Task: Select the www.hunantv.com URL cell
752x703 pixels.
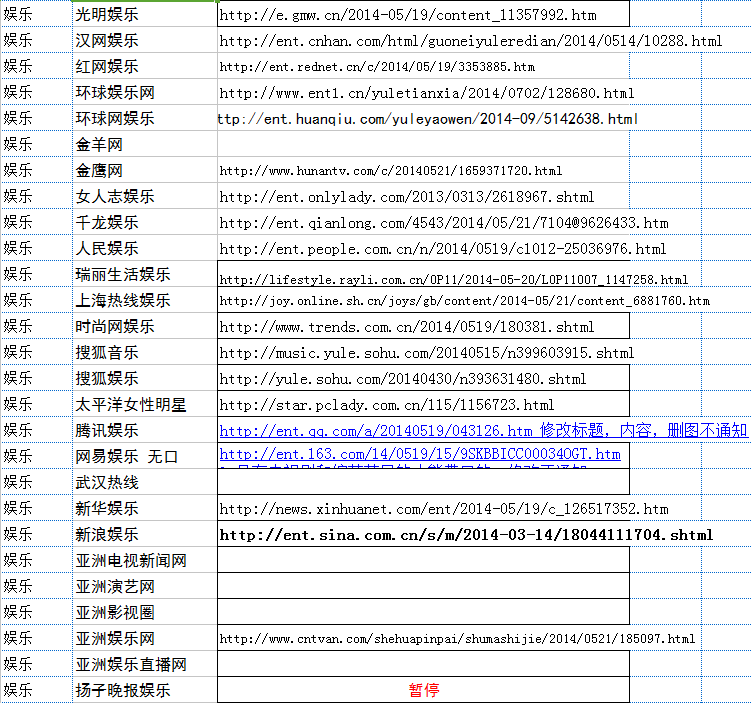Action: [x=423, y=170]
